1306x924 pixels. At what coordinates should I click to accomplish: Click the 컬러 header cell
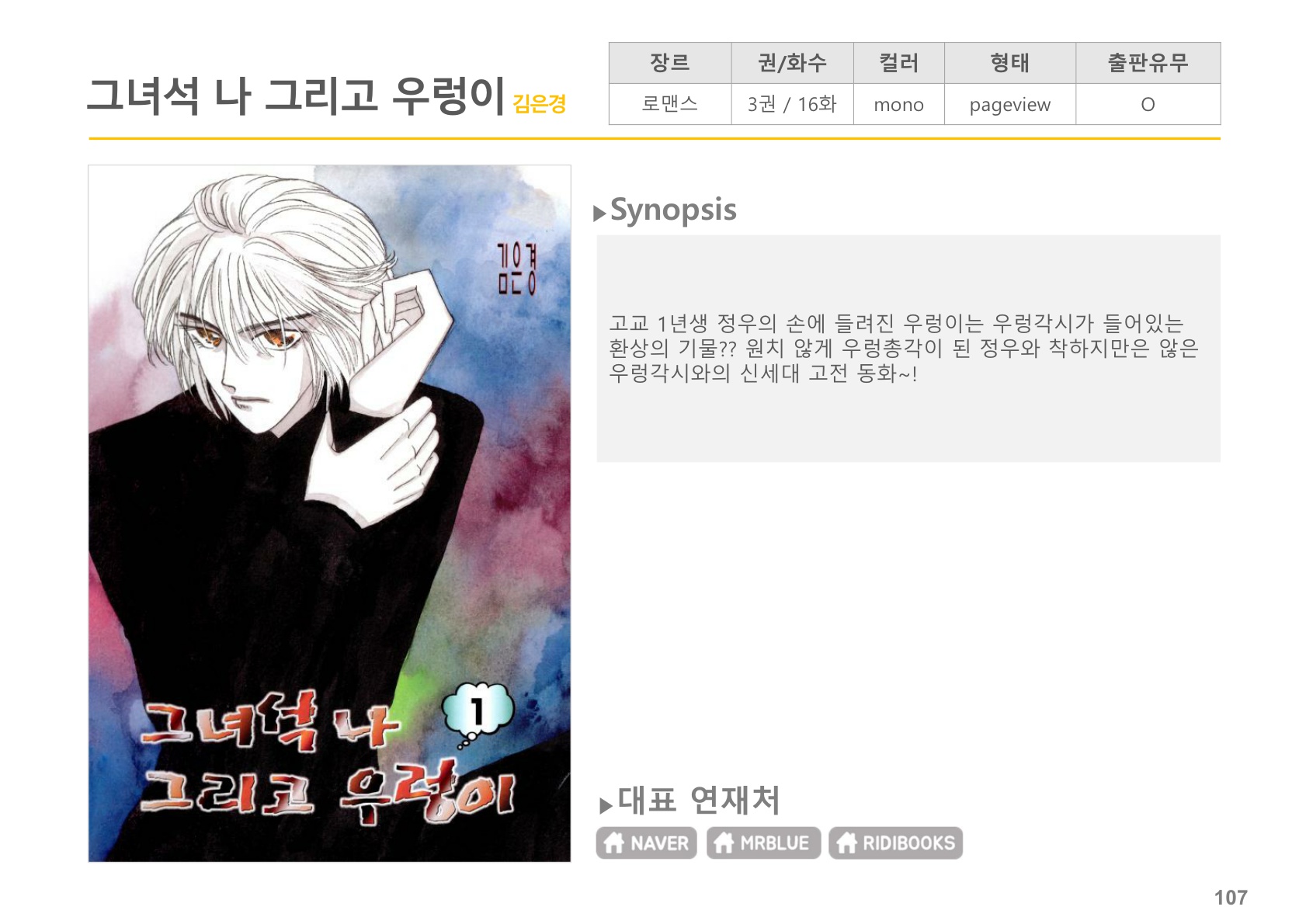[898, 63]
